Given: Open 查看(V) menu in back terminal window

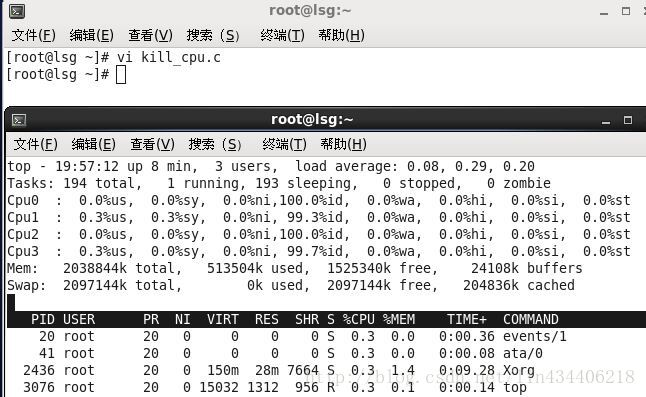Looking at the screenshot, I should click(x=150, y=35).
